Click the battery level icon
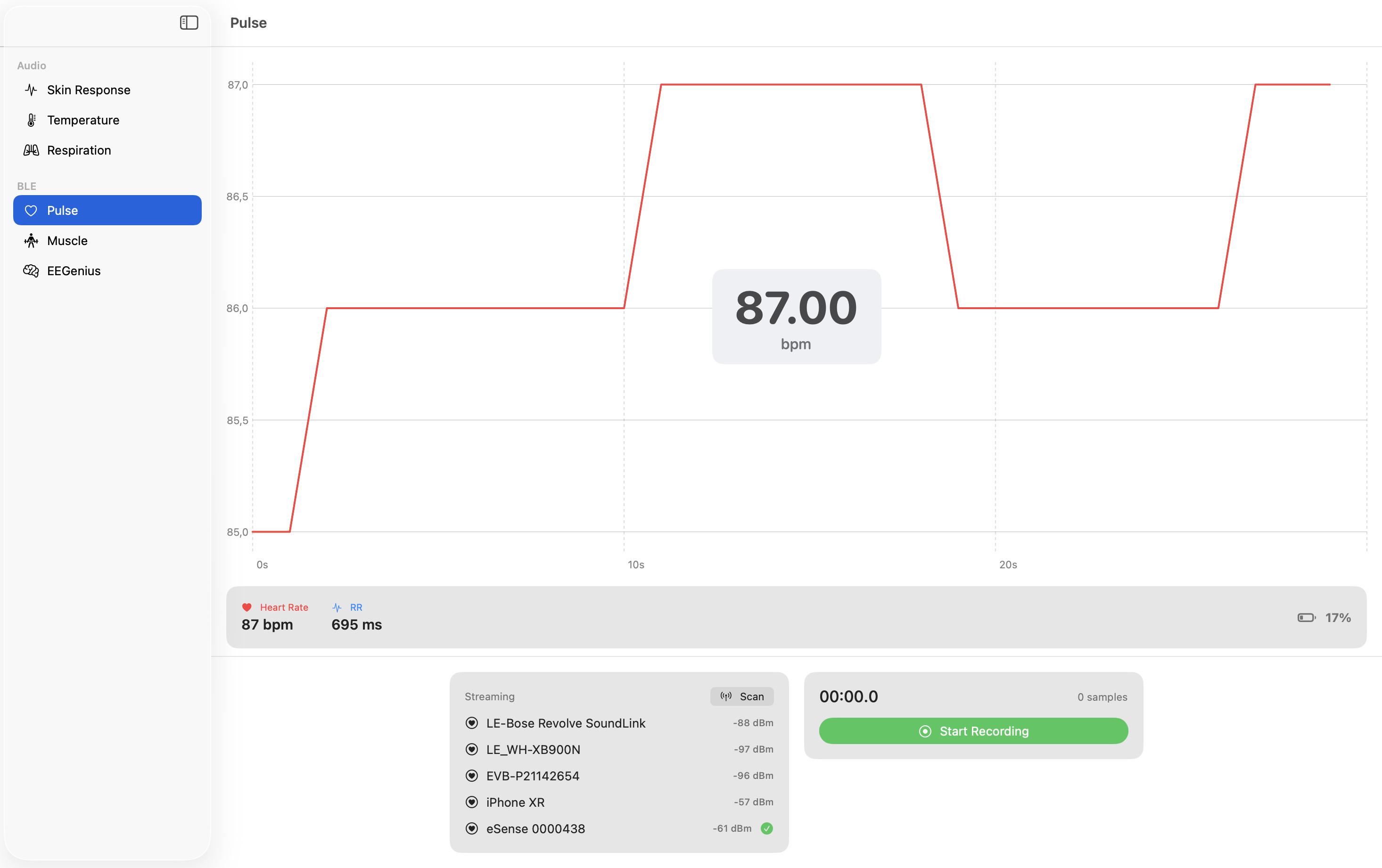1382x868 pixels. coord(1307,617)
